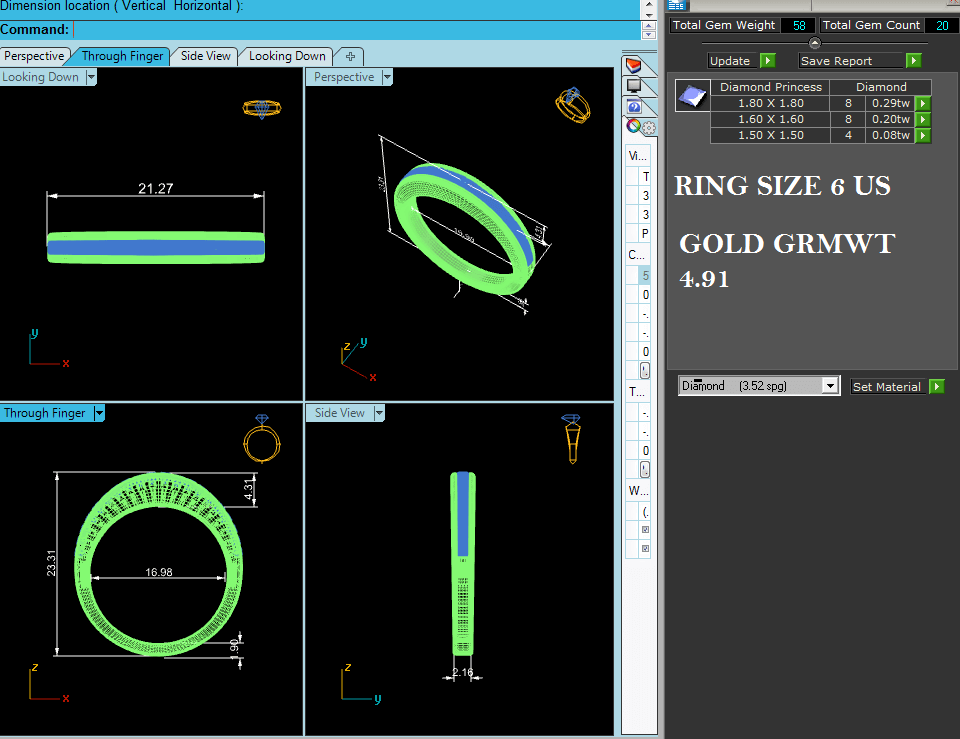Click the Set Material button

886,387
